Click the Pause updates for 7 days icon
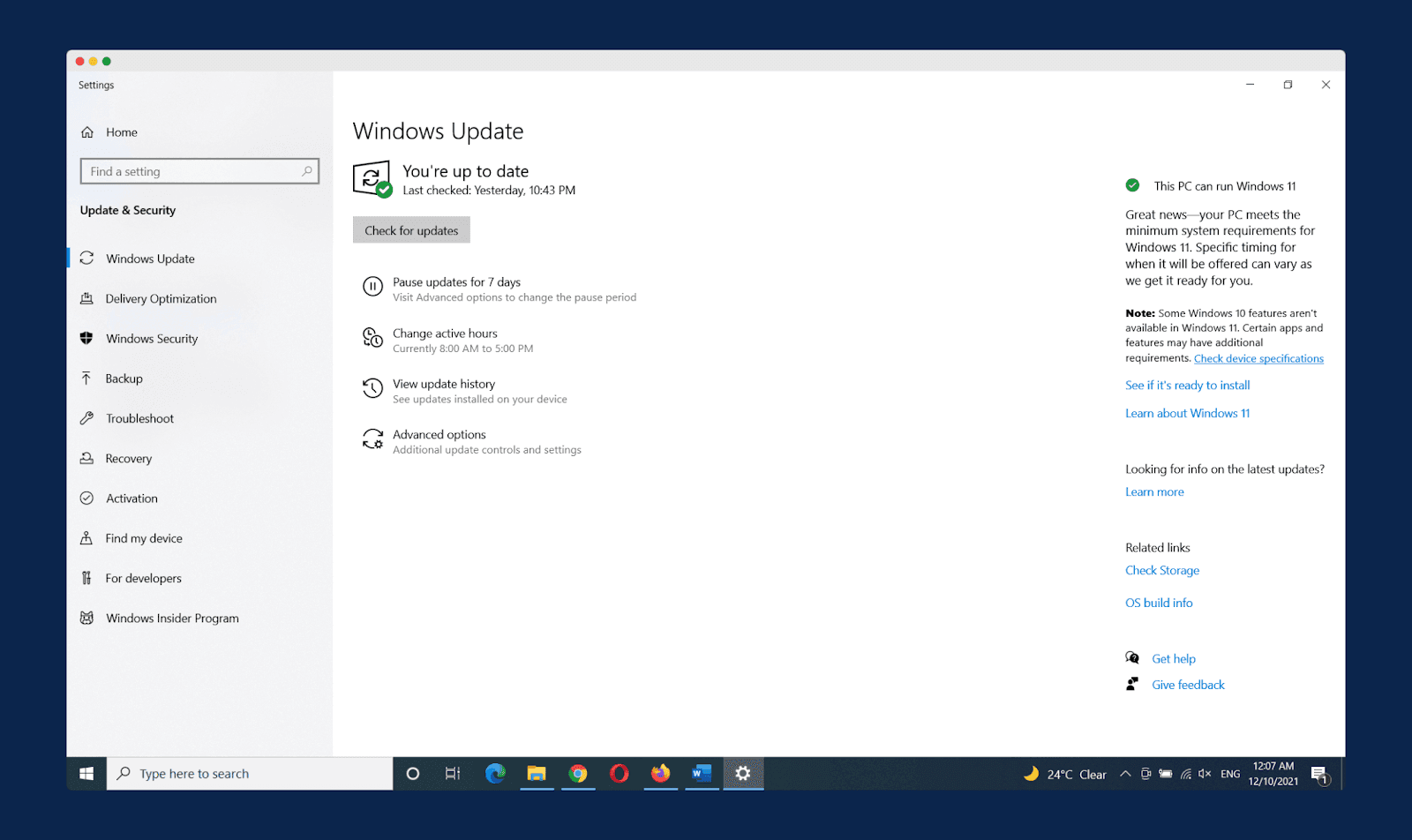Viewport: 1412px width, 840px height. click(x=372, y=287)
